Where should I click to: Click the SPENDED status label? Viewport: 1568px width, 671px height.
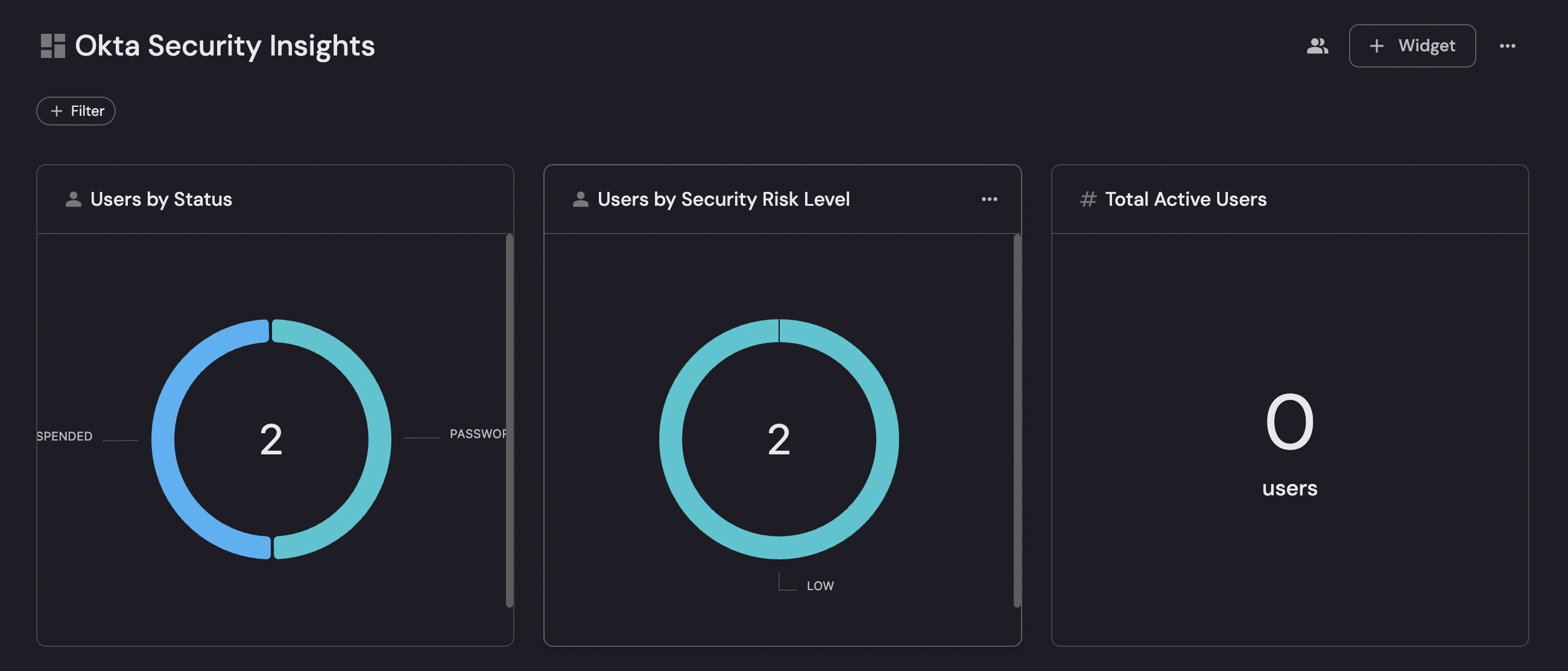(65, 436)
